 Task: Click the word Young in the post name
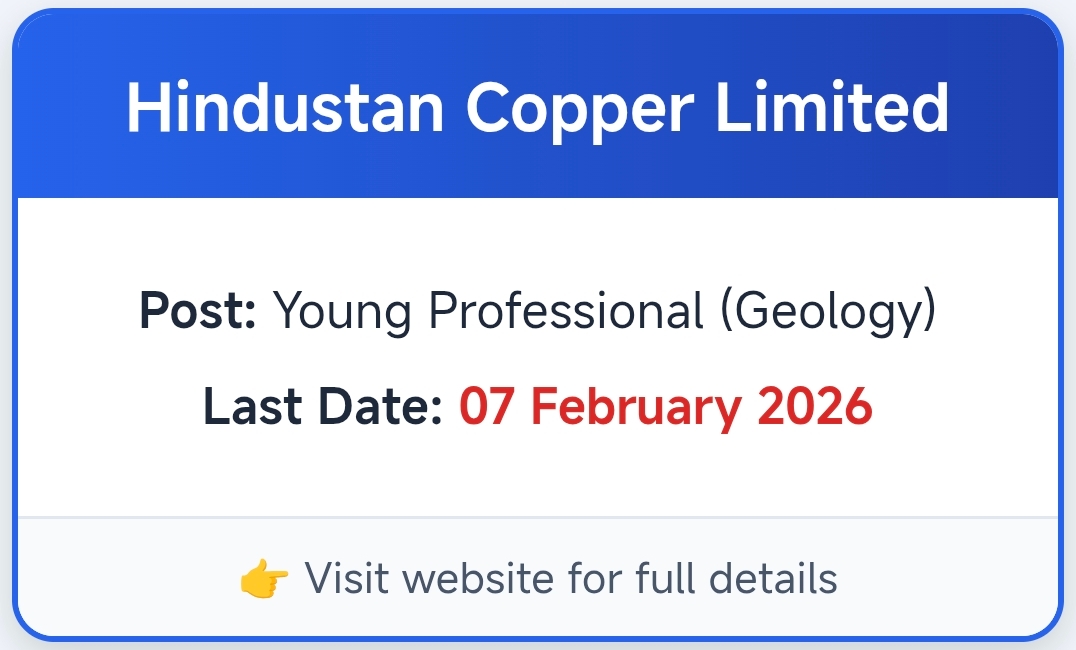342,312
